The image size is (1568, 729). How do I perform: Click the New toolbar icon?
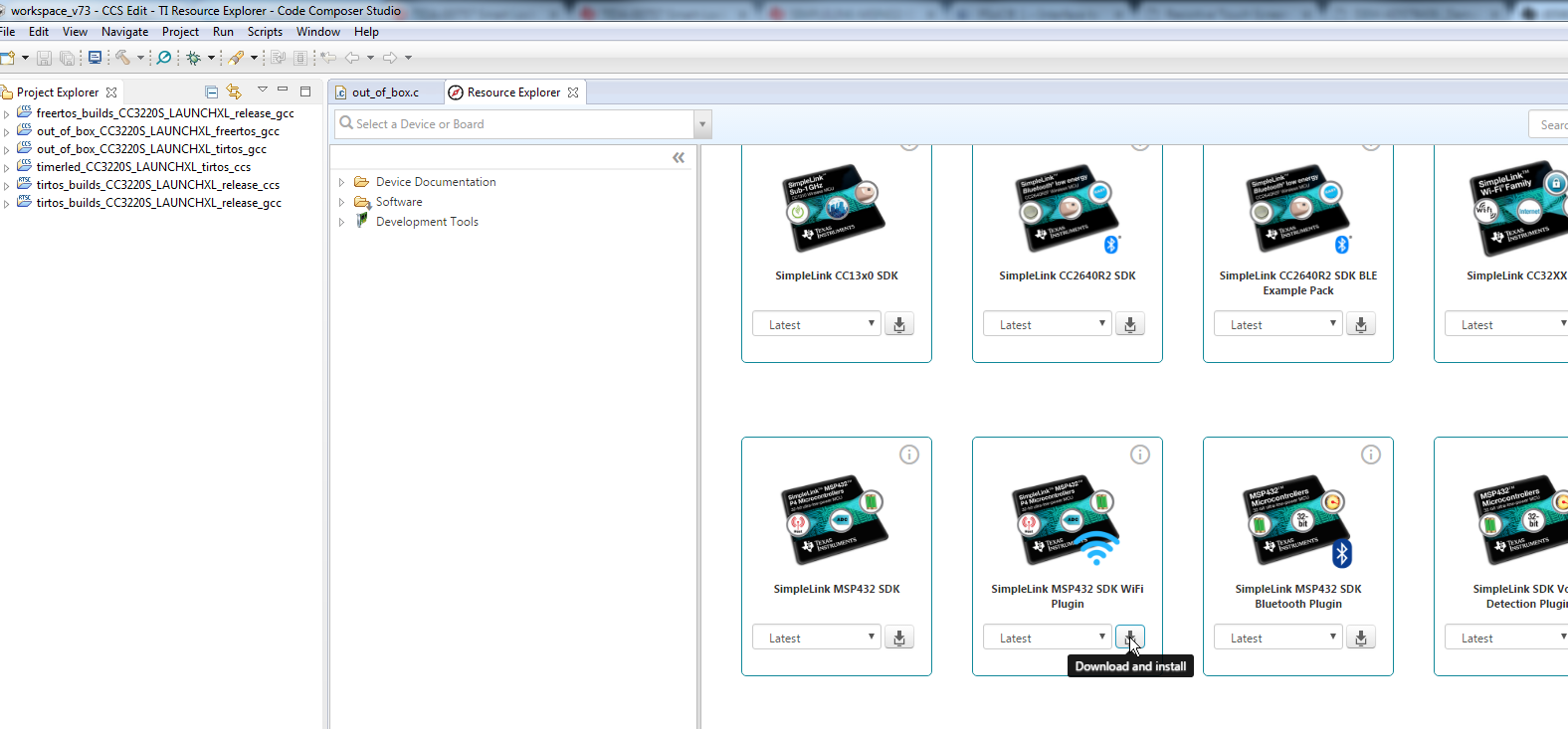pos(8,58)
